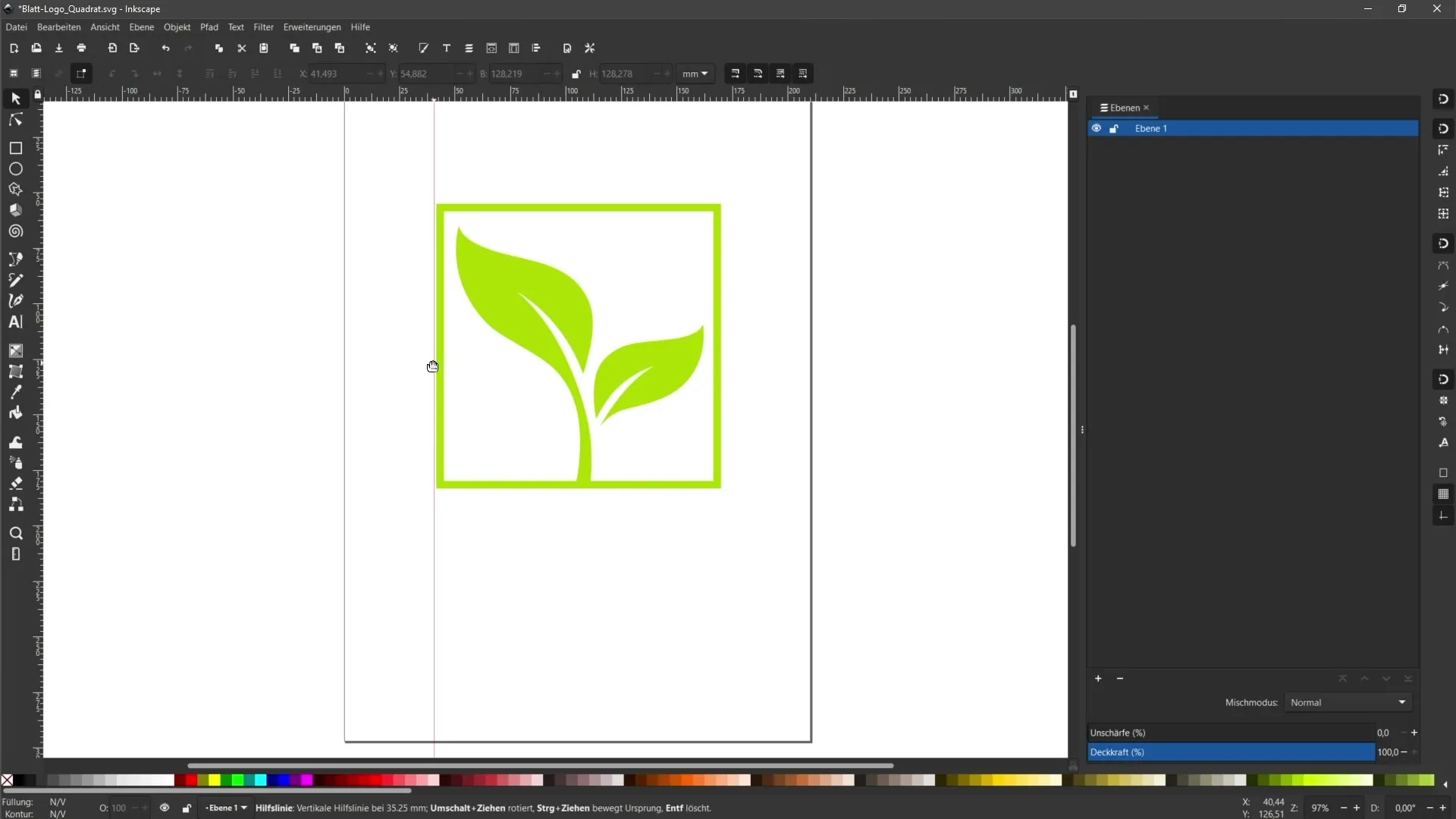Image resolution: width=1456 pixels, height=819 pixels.
Task: Toggle object visibility in status bar
Action: coord(164,808)
